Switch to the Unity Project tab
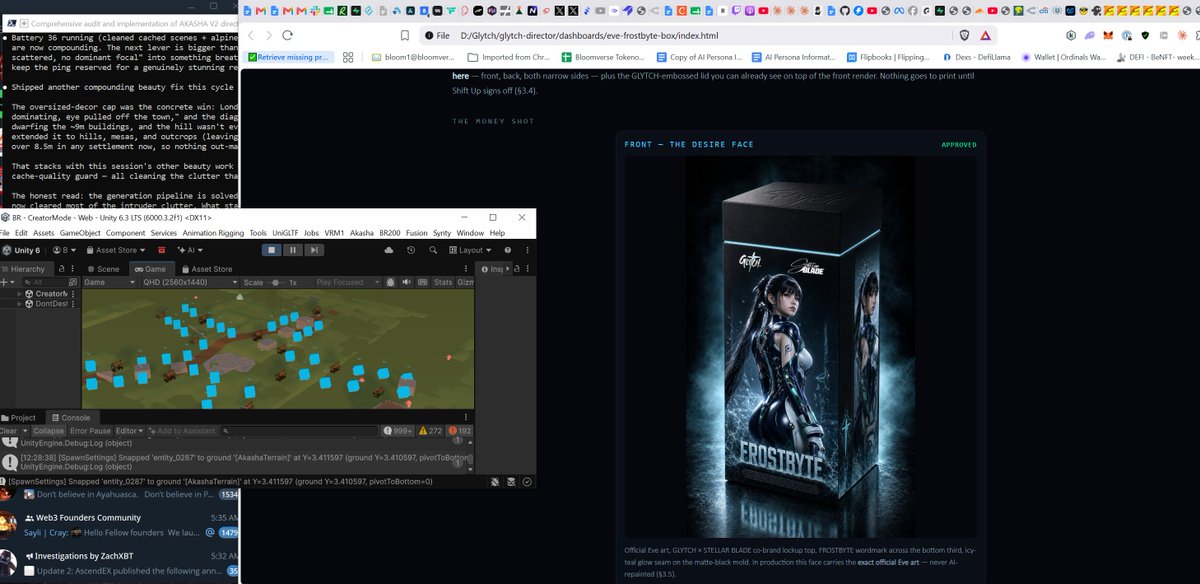This screenshot has height=584, width=1200. [19, 418]
